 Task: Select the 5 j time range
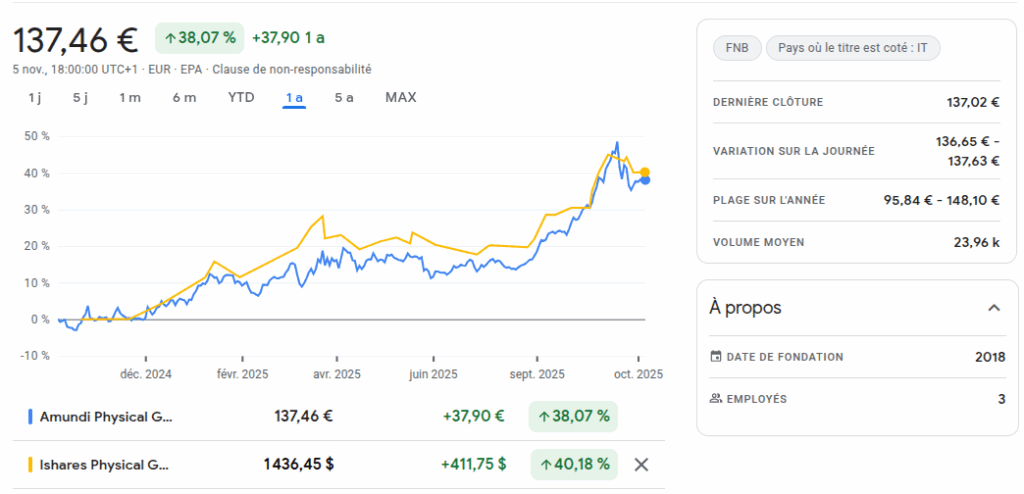[x=81, y=97]
